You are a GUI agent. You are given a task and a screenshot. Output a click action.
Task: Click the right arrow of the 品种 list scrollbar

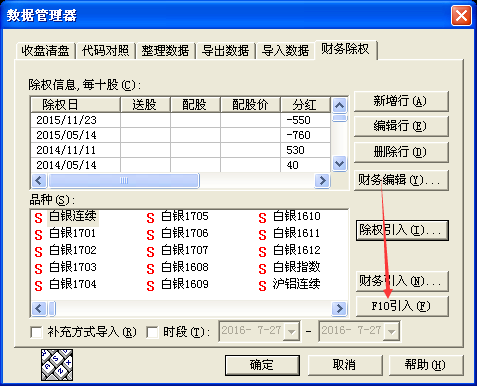[x=339, y=308]
